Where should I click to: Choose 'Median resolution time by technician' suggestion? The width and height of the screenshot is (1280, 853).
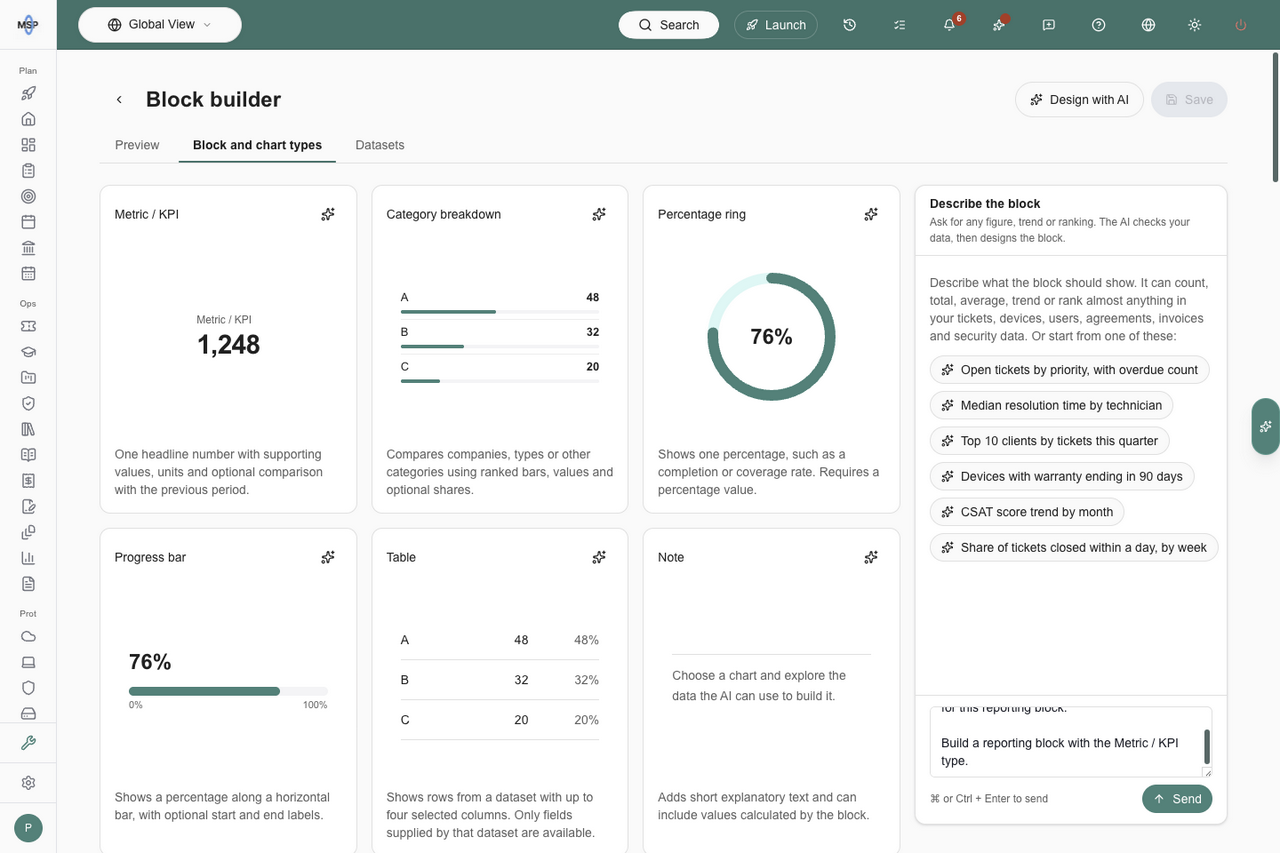coord(1051,405)
